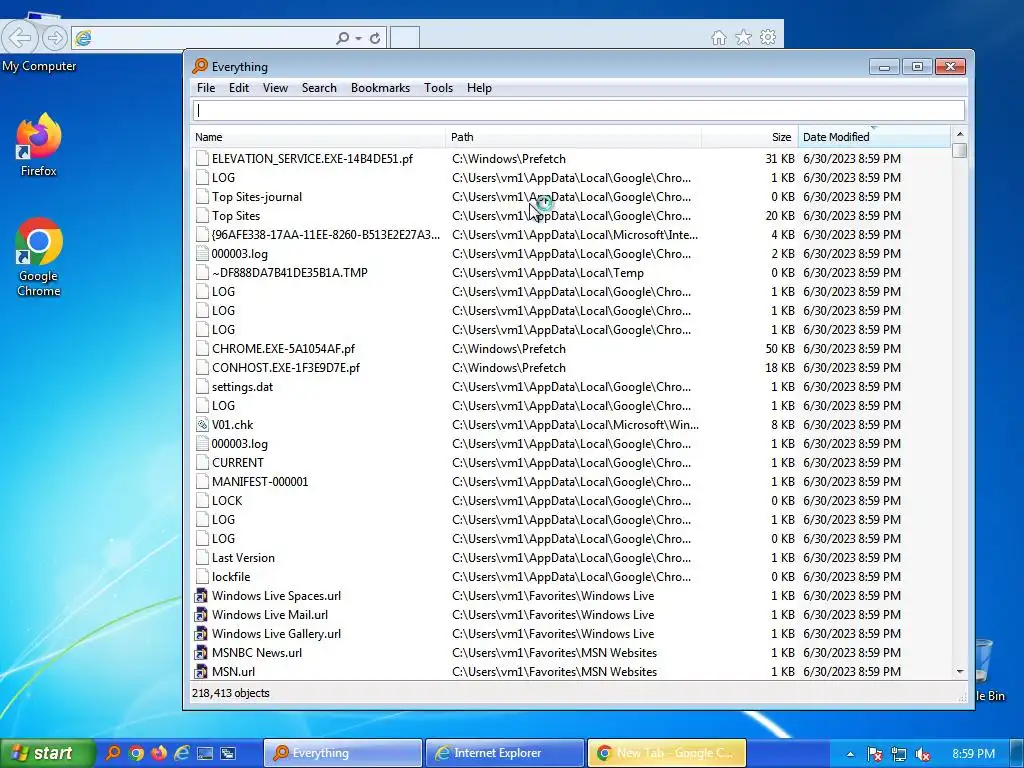Sort results by the Name column
The image size is (1024, 768).
point(319,137)
